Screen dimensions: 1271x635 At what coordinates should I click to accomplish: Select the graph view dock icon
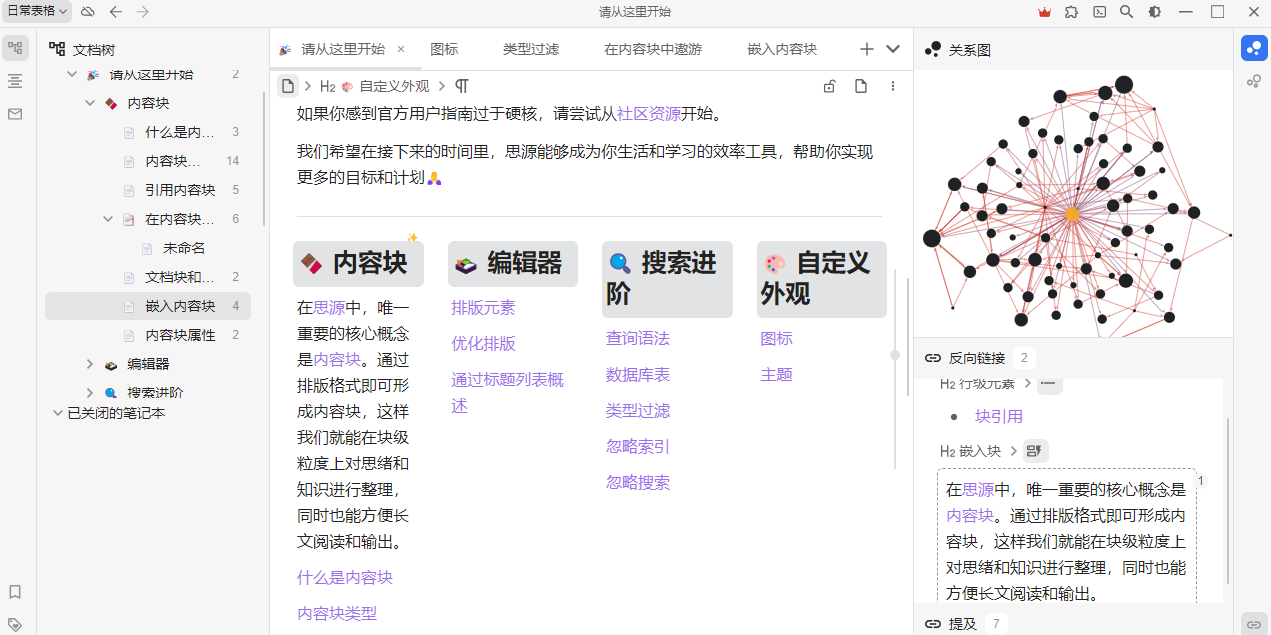(x=1254, y=48)
